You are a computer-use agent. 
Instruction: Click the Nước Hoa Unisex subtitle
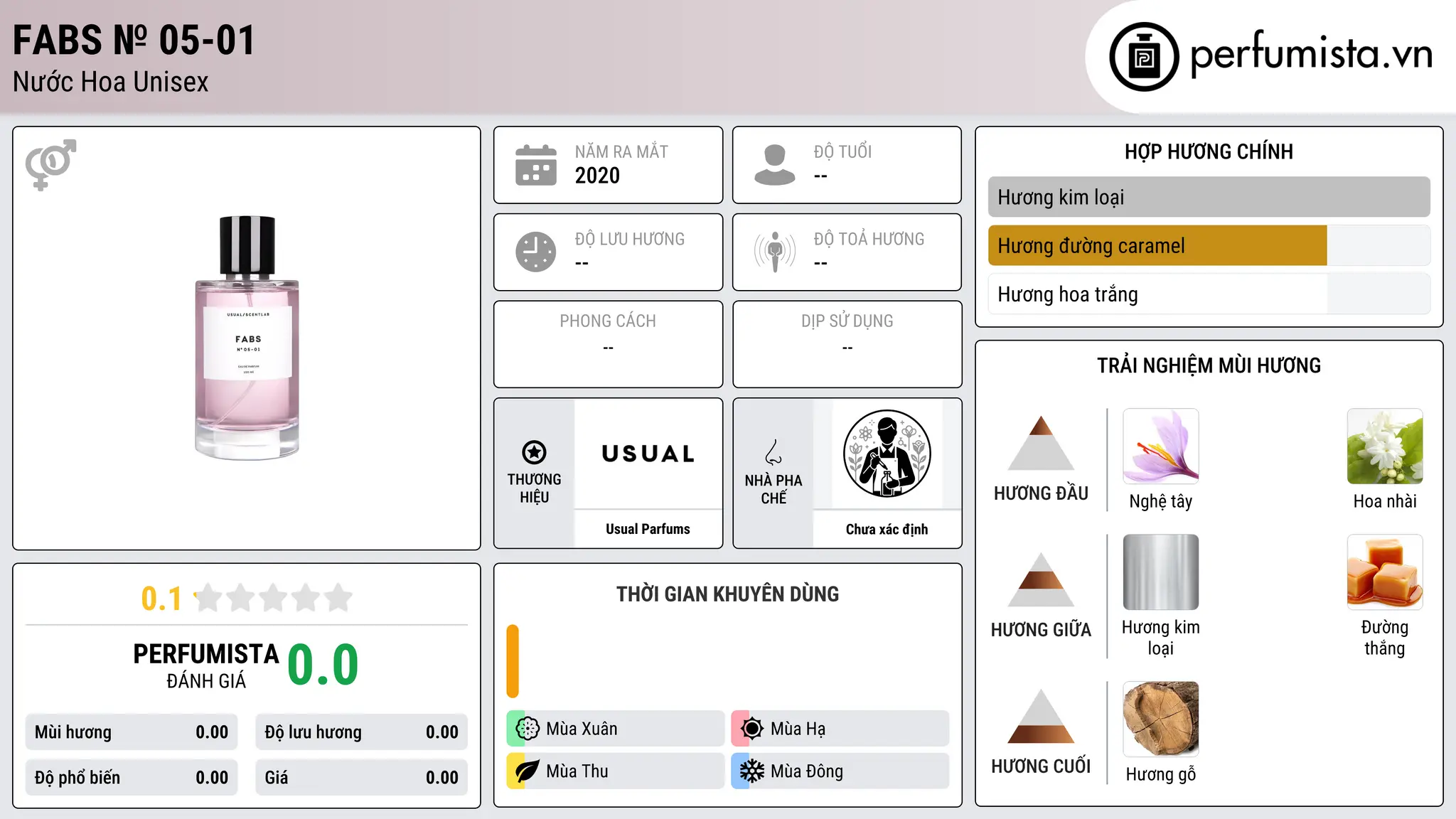pos(111,82)
